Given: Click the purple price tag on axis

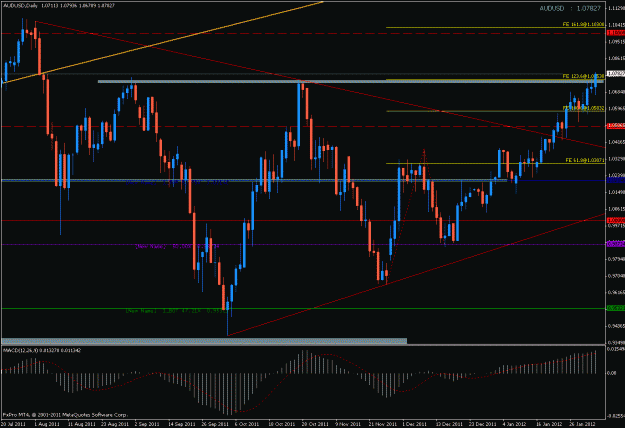Looking at the screenshot, I should pyautogui.click(x=615, y=244).
